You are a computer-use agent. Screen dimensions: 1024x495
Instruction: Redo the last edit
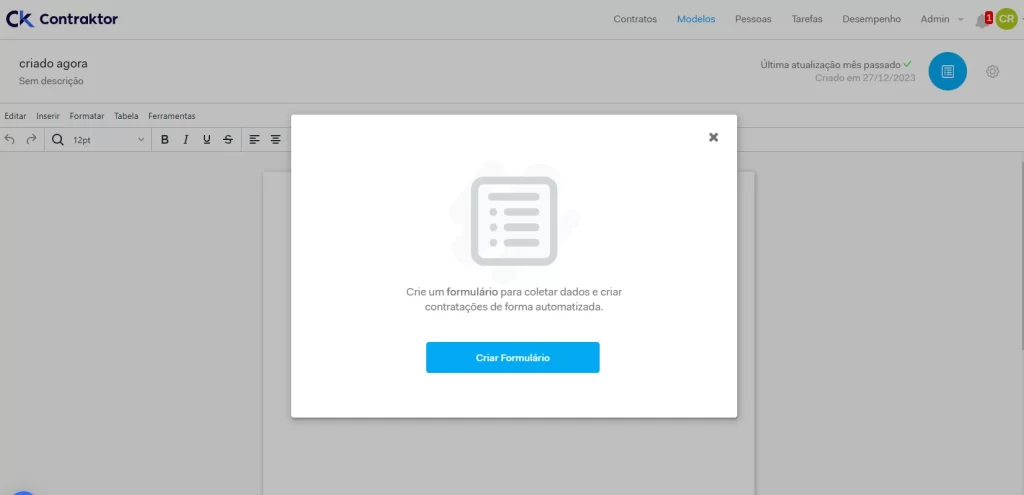(31, 139)
